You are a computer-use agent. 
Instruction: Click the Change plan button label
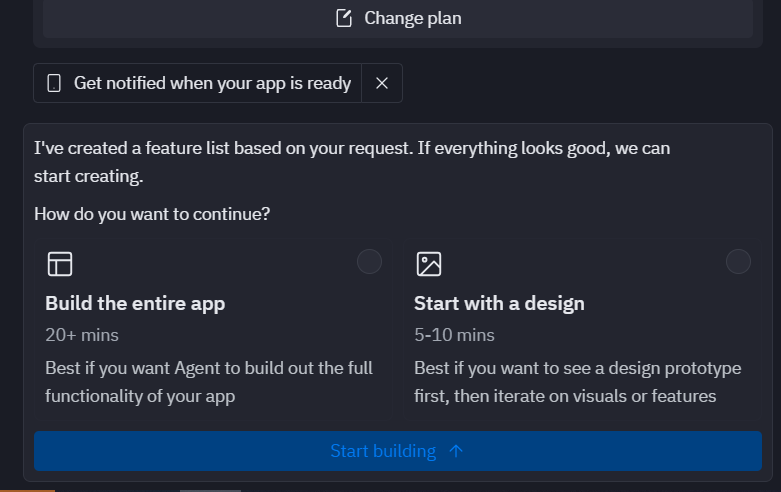click(x=412, y=18)
